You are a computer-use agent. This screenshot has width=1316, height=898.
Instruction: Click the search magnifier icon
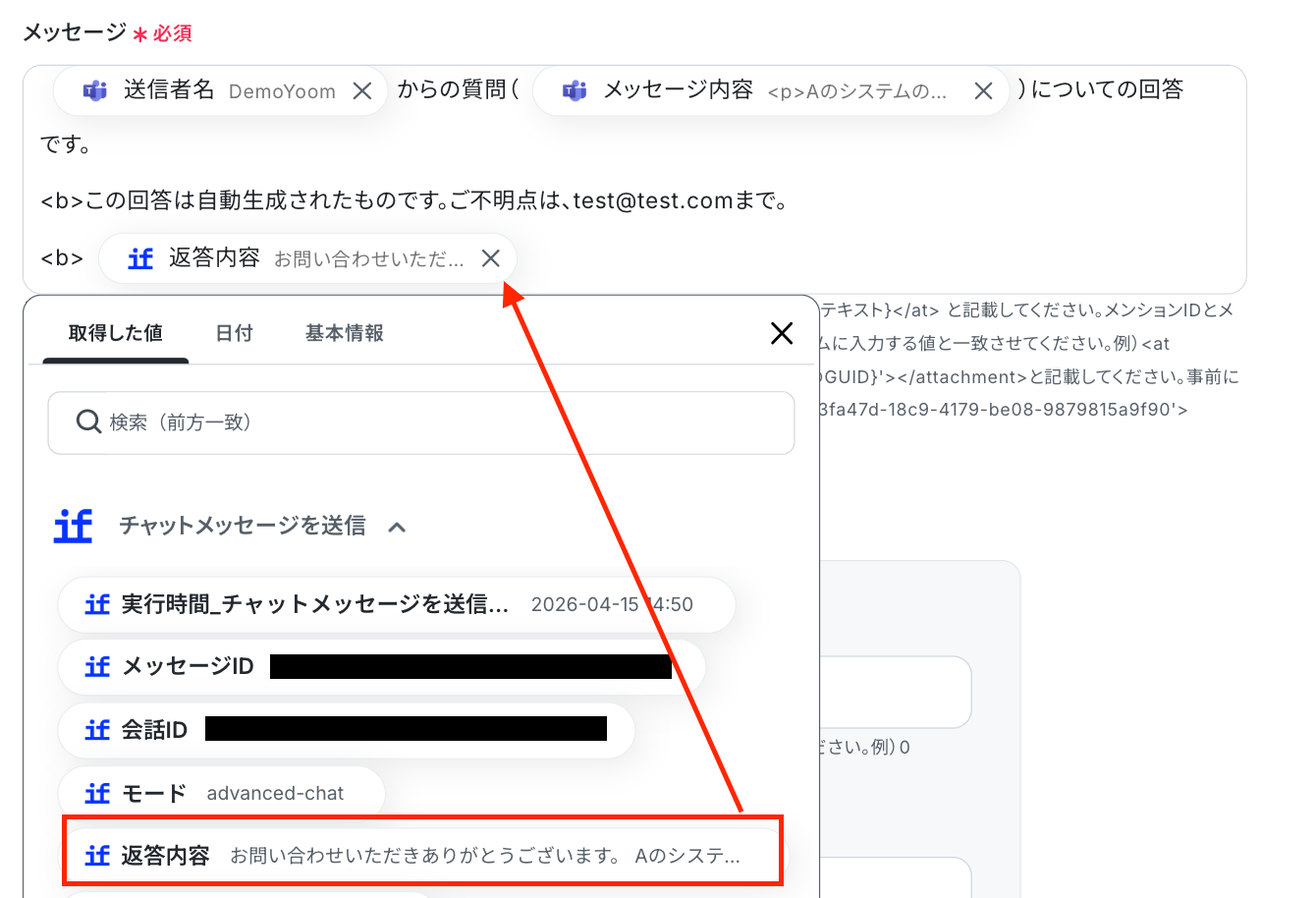[88, 421]
